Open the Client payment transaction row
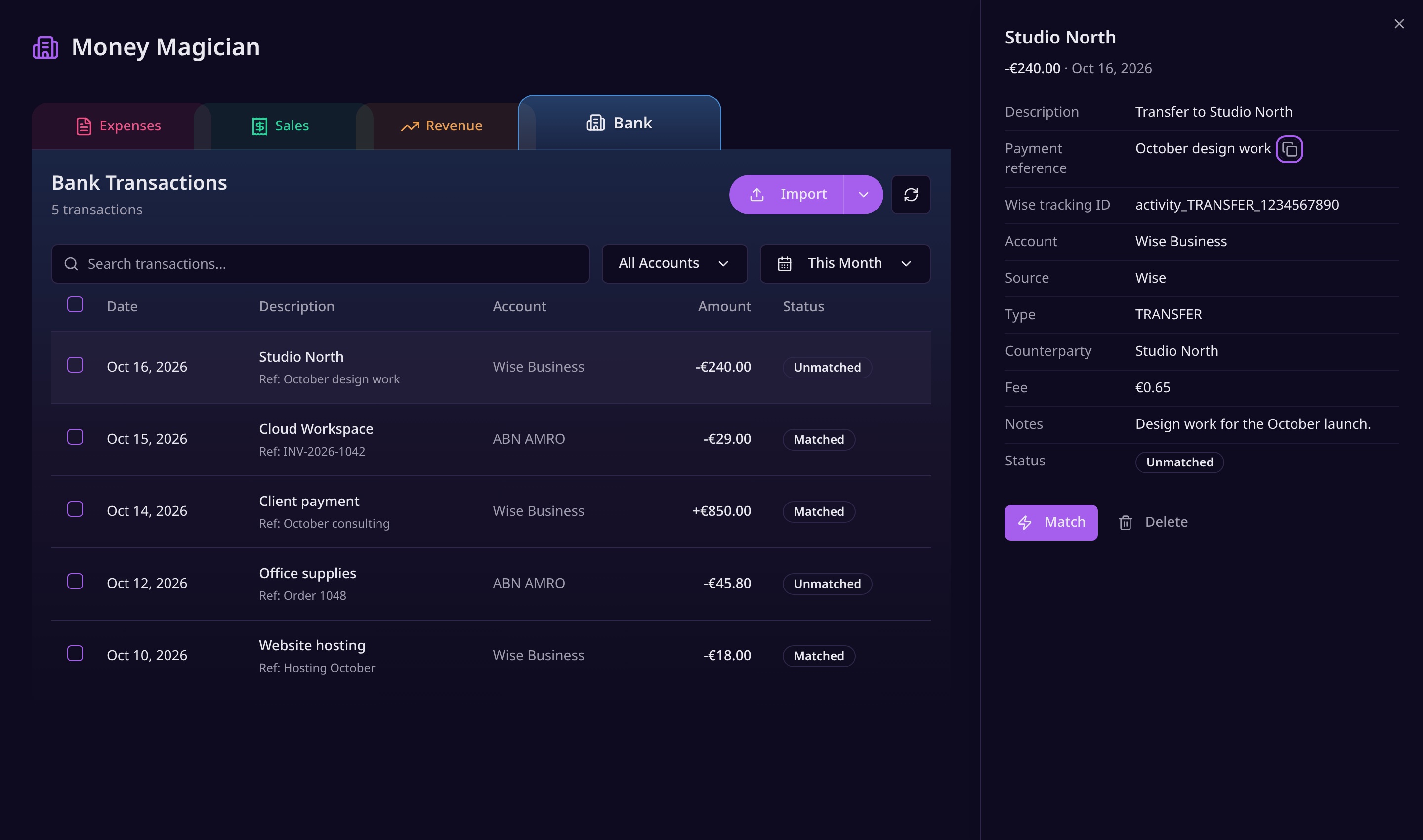This screenshot has width=1423, height=840. click(491, 512)
